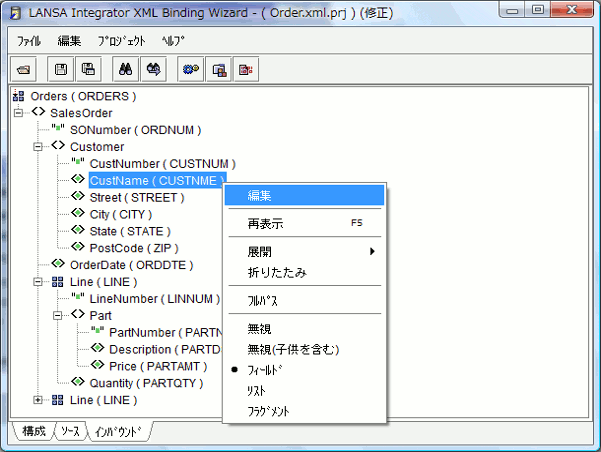Click the green diamond icon beside OrderDate
Screen dimensions: 601x452
click(x=58, y=264)
